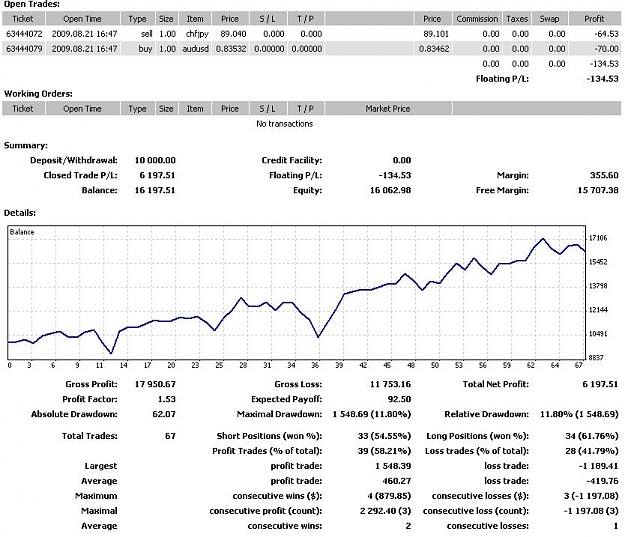
Task: Select the chfjpy item cell
Action: pyautogui.click(x=197, y=34)
